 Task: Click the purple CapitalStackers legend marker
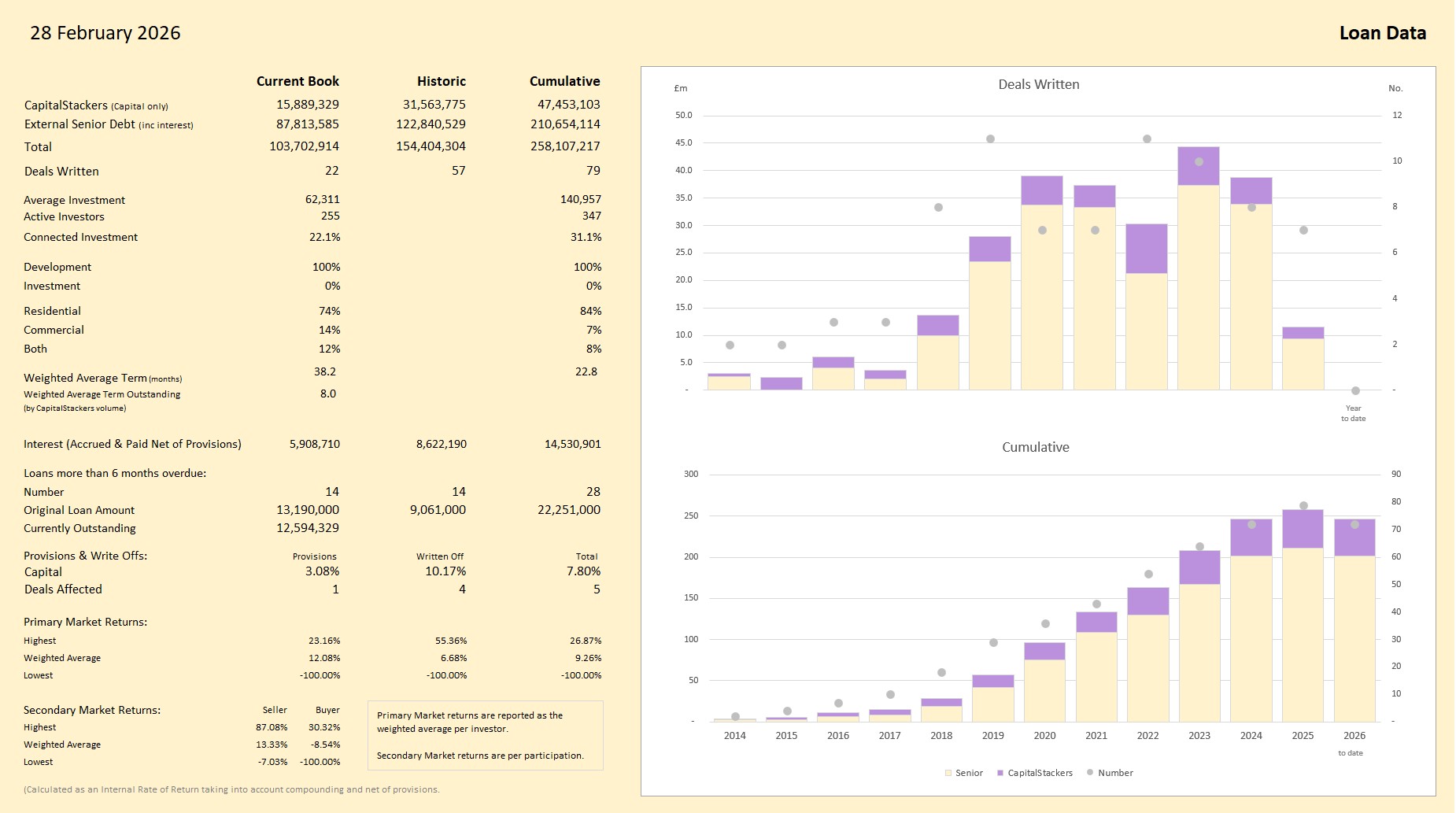pyautogui.click(x=1000, y=773)
